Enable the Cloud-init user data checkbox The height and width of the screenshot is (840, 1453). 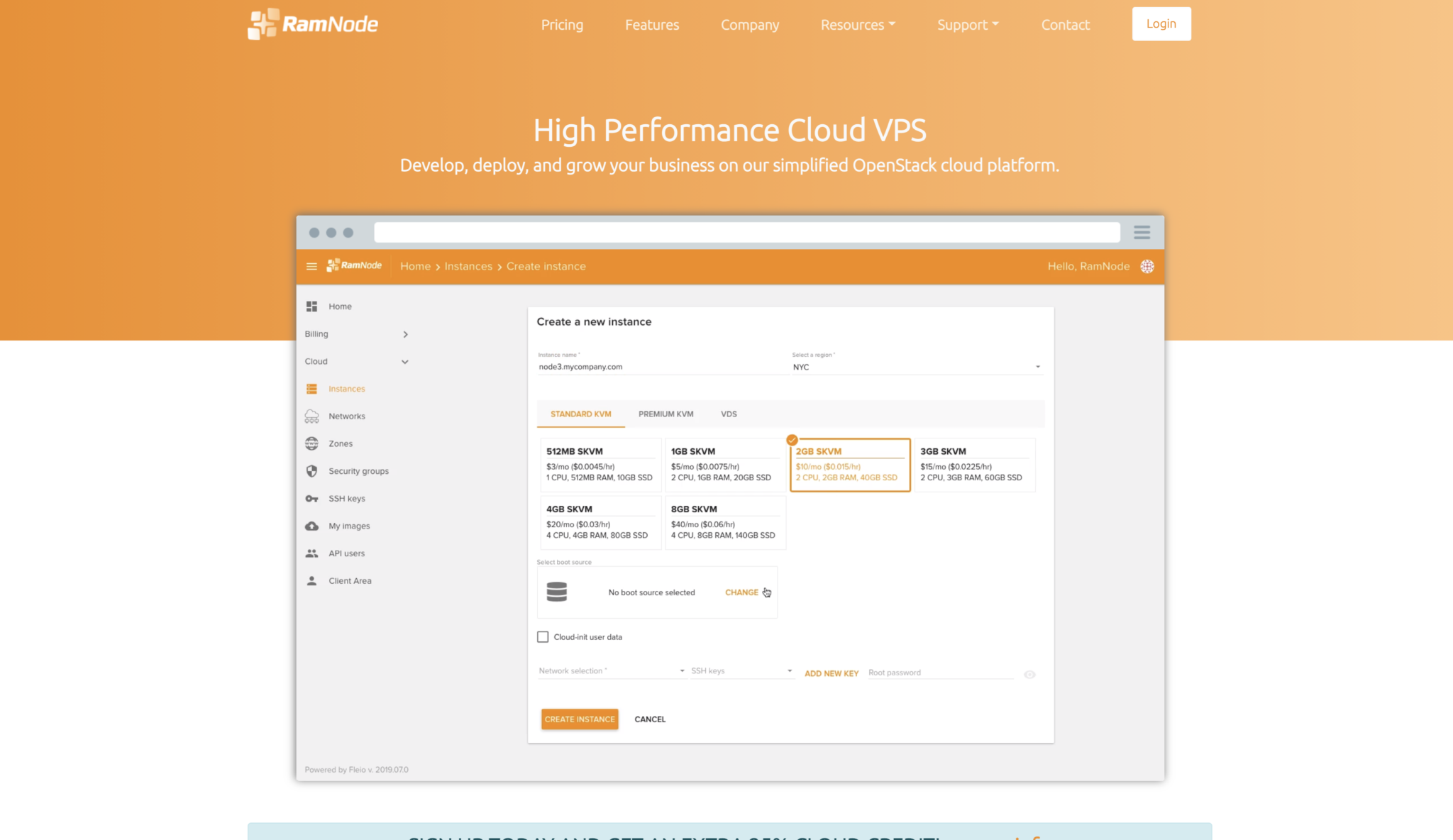coord(543,637)
